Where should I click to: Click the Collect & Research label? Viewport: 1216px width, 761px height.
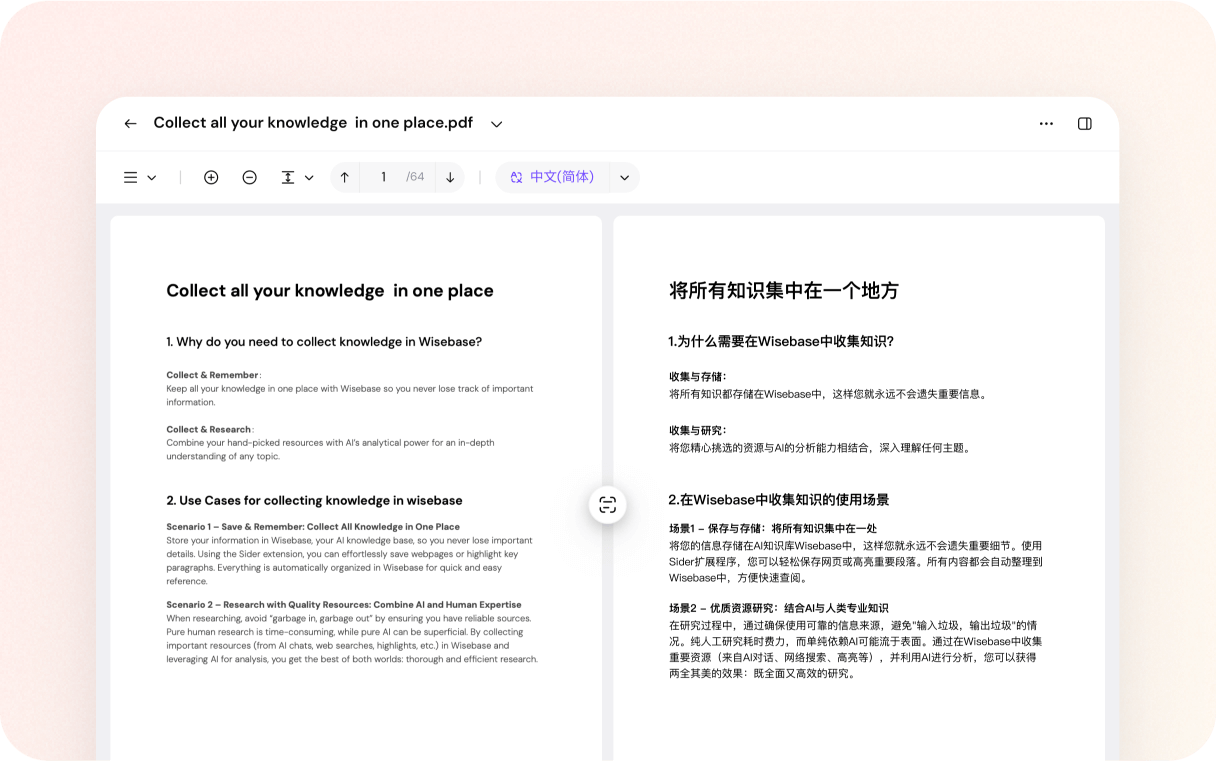pos(209,429)
